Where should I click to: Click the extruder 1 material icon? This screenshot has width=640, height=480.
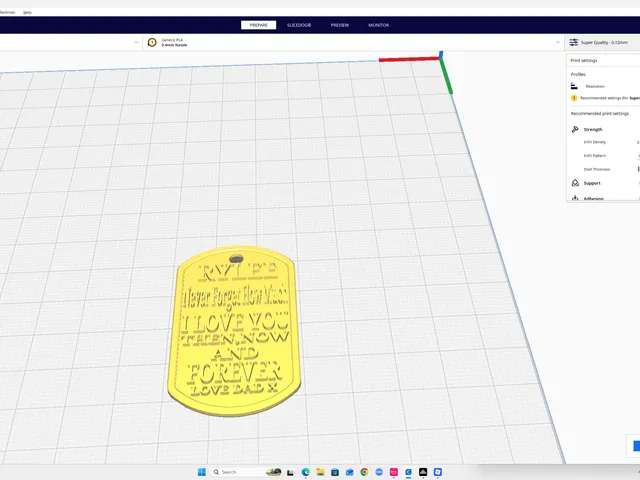[152, 42]
